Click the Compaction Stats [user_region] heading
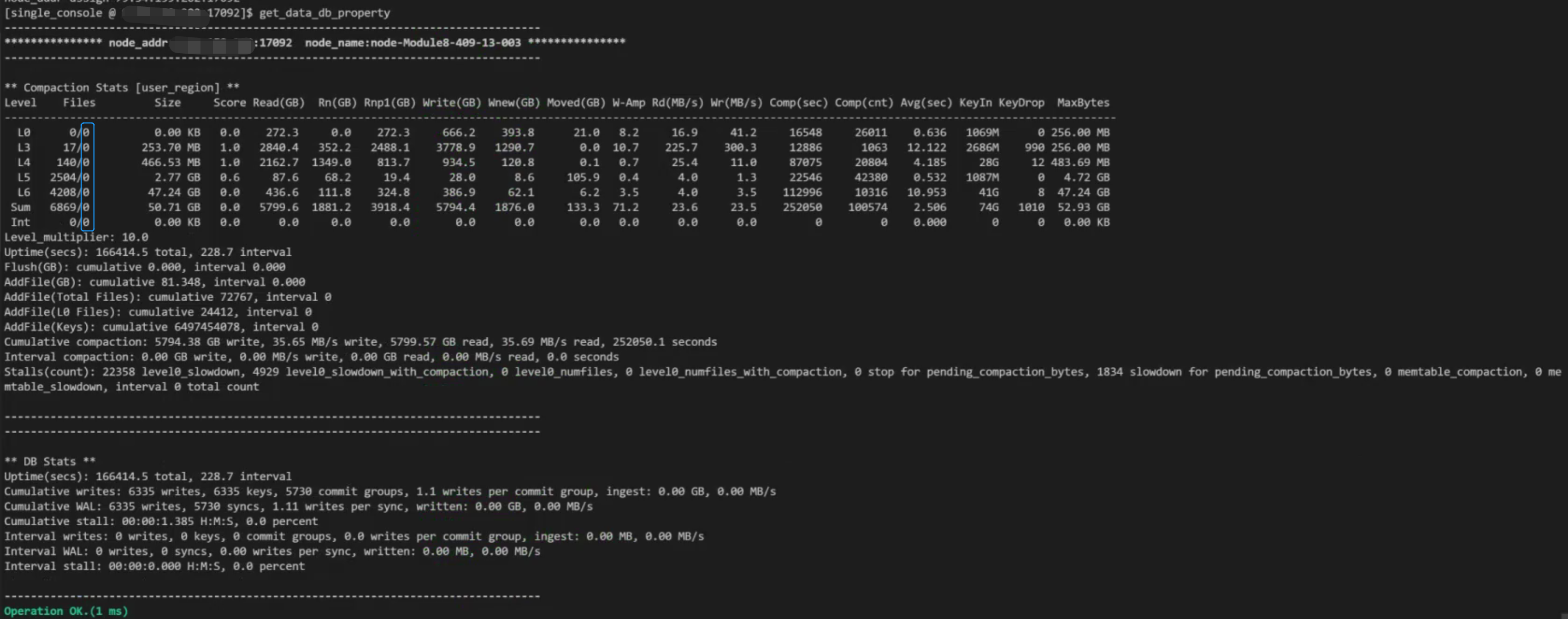The image size is (1568, 619). (x=122, y=88)
